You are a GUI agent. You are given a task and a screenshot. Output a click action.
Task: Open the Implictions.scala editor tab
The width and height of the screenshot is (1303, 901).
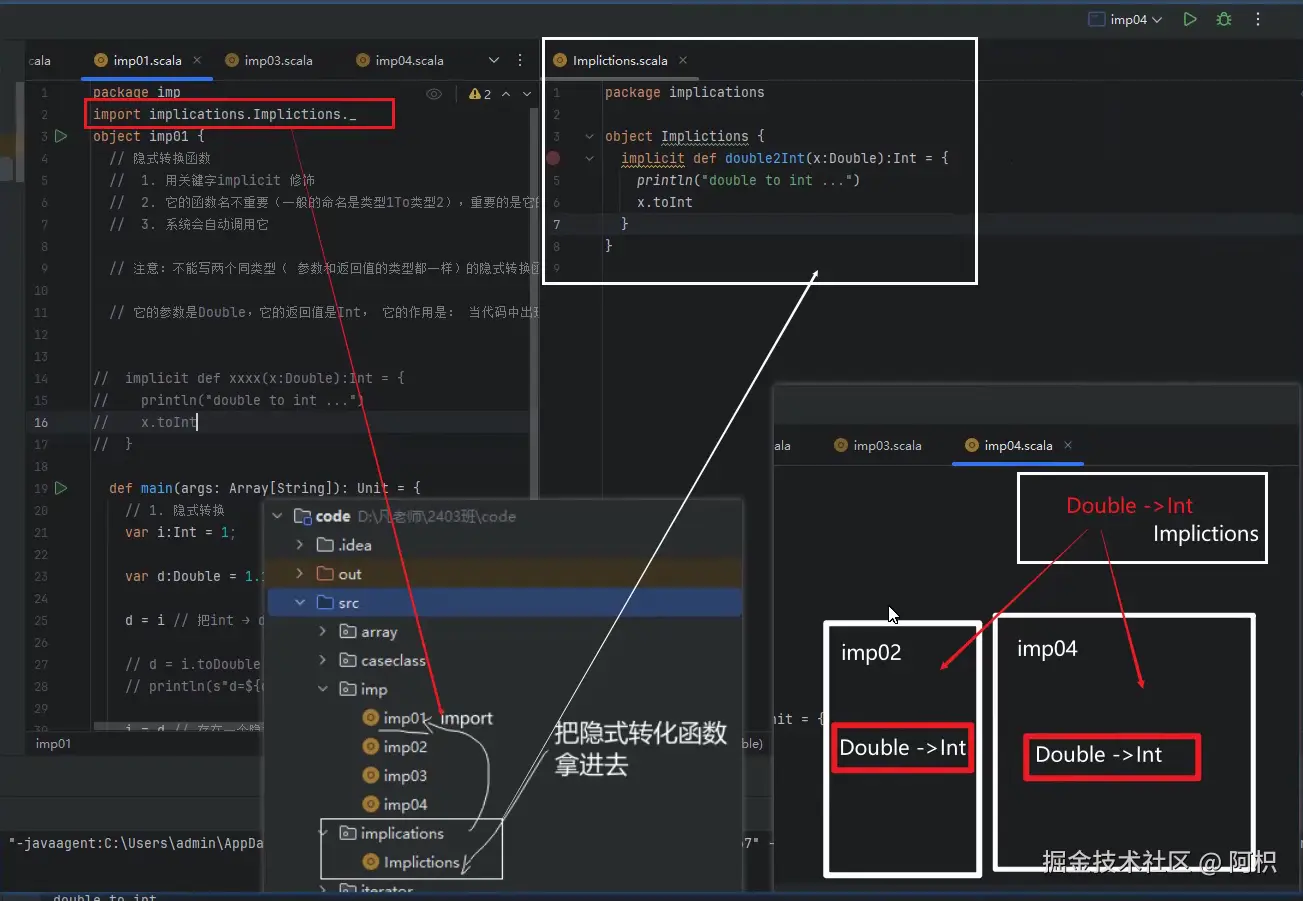(x=620, y=60)
